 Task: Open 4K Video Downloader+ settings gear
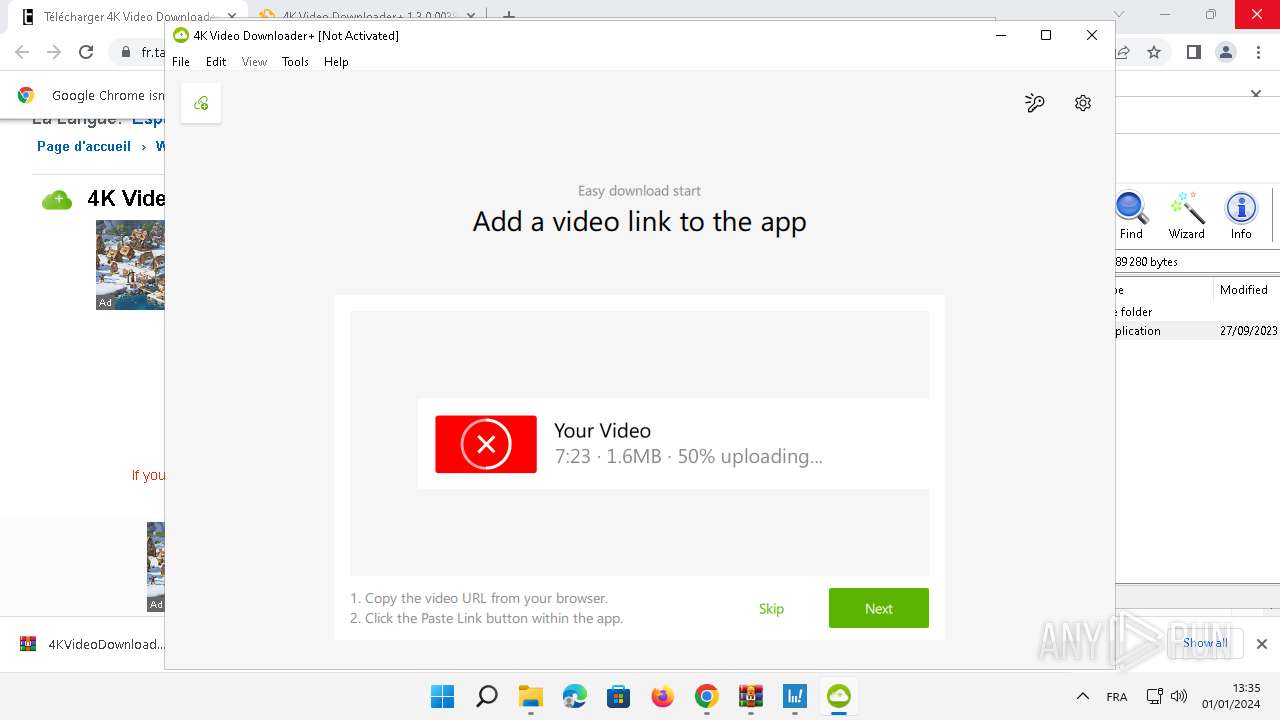click(x=1083, y=103)
